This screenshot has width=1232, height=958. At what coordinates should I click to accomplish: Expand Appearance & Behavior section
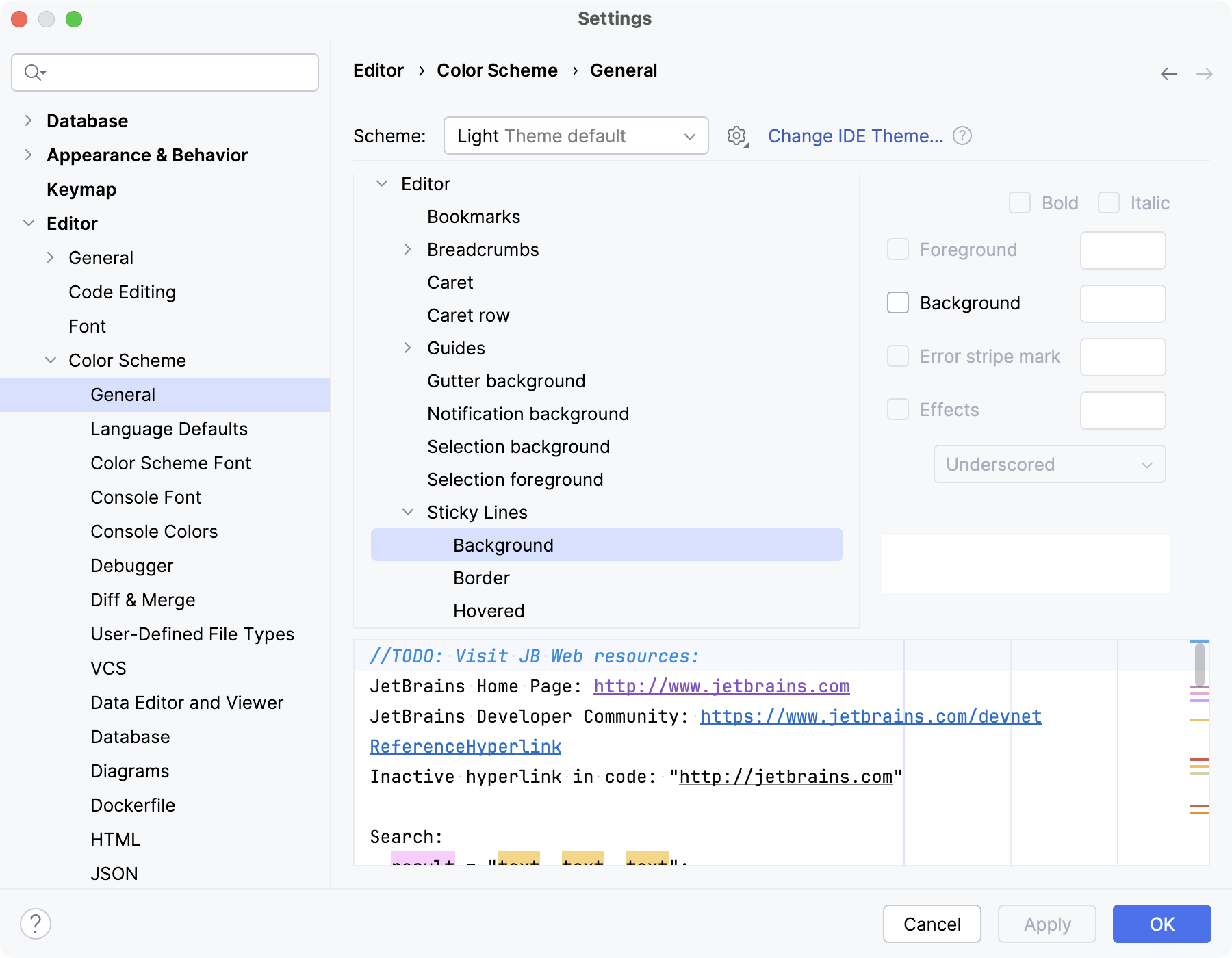pos(28,155)
